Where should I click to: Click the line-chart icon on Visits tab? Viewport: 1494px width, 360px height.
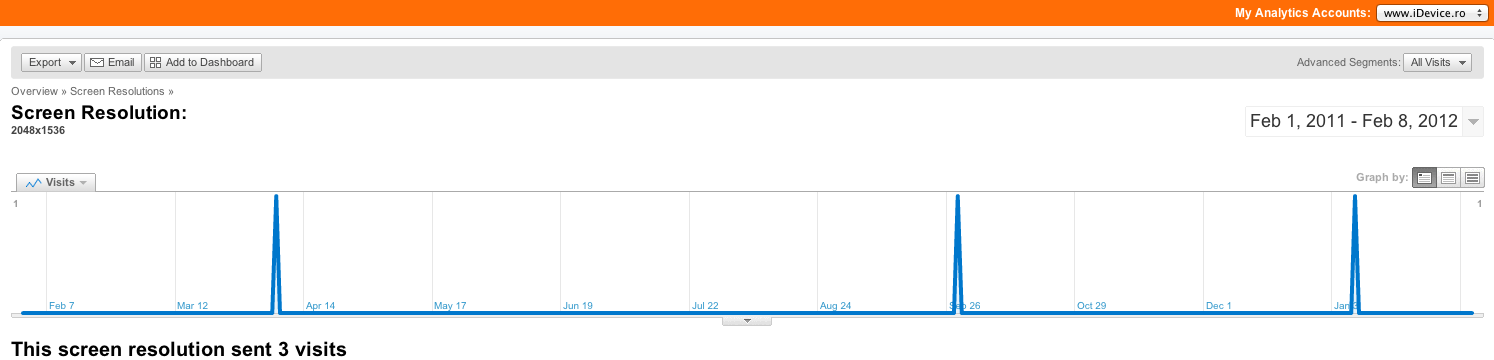[34, 183]
